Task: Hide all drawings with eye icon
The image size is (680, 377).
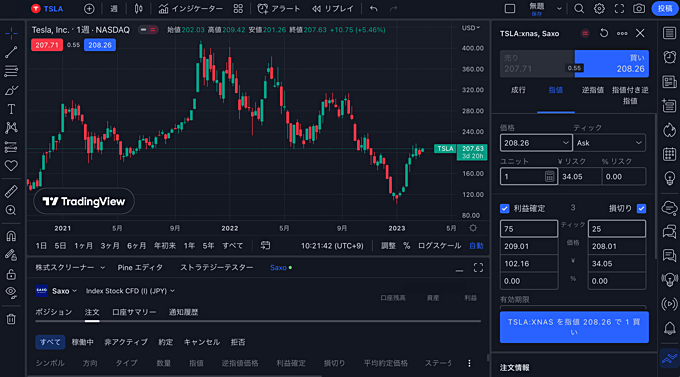Action: click(11, 293)
